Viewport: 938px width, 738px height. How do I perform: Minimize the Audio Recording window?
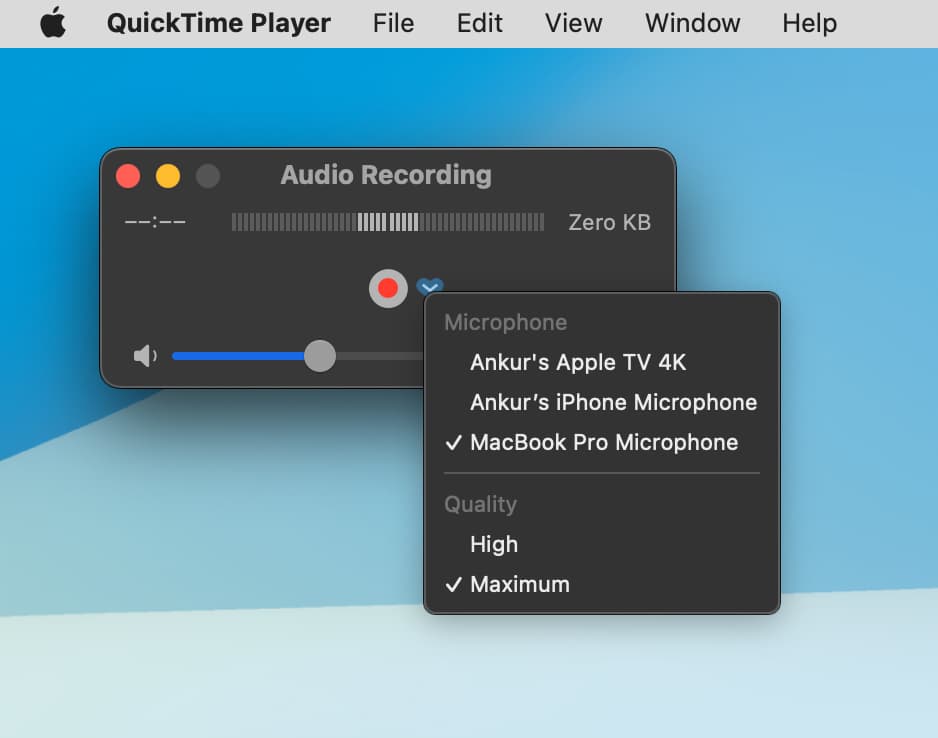168,176
